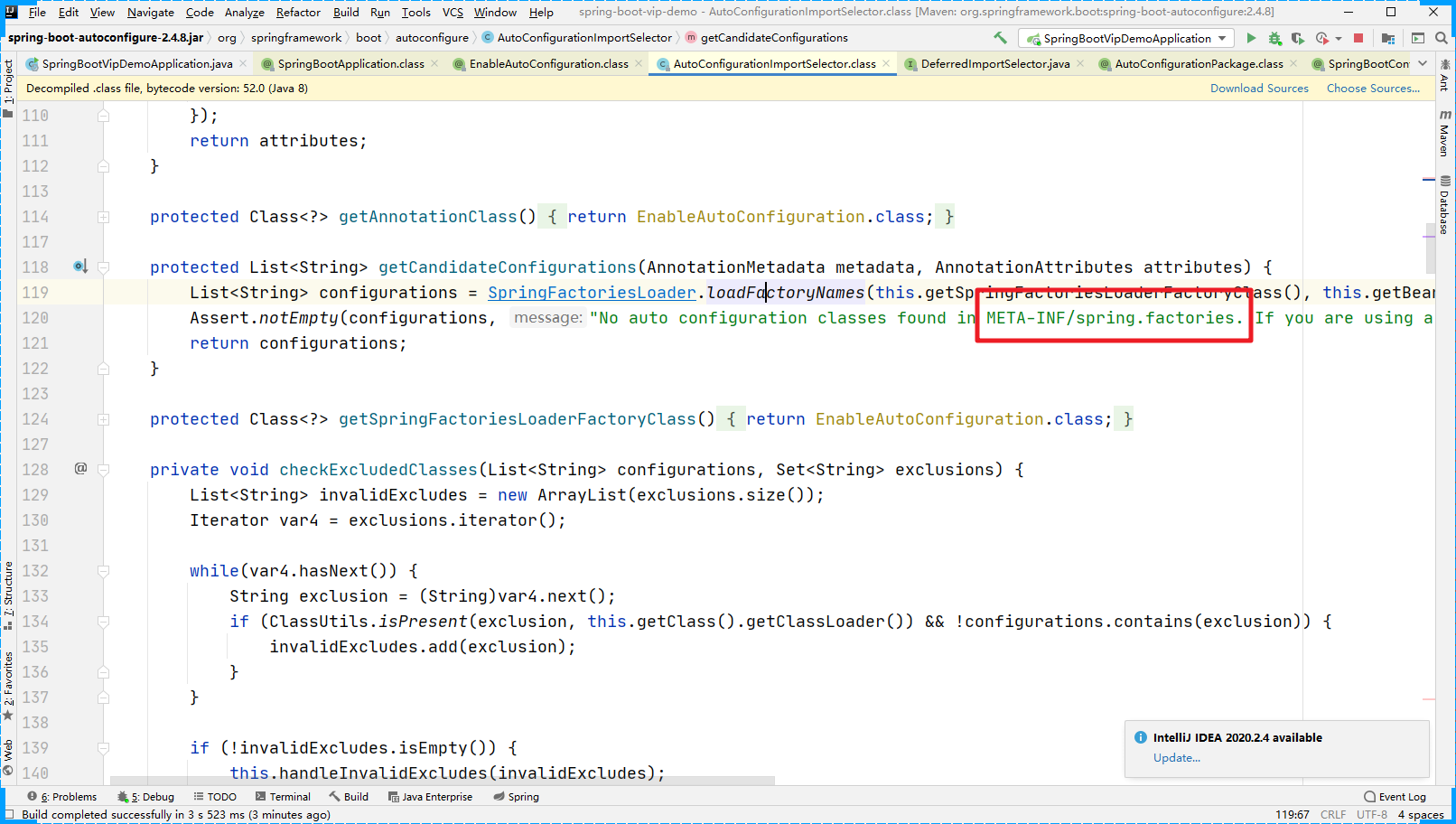This screenshot has width=1456, height=824.
Task: Click info icon in IDEA update notification
Action: pyautogui.click(x=1141, y=737)
